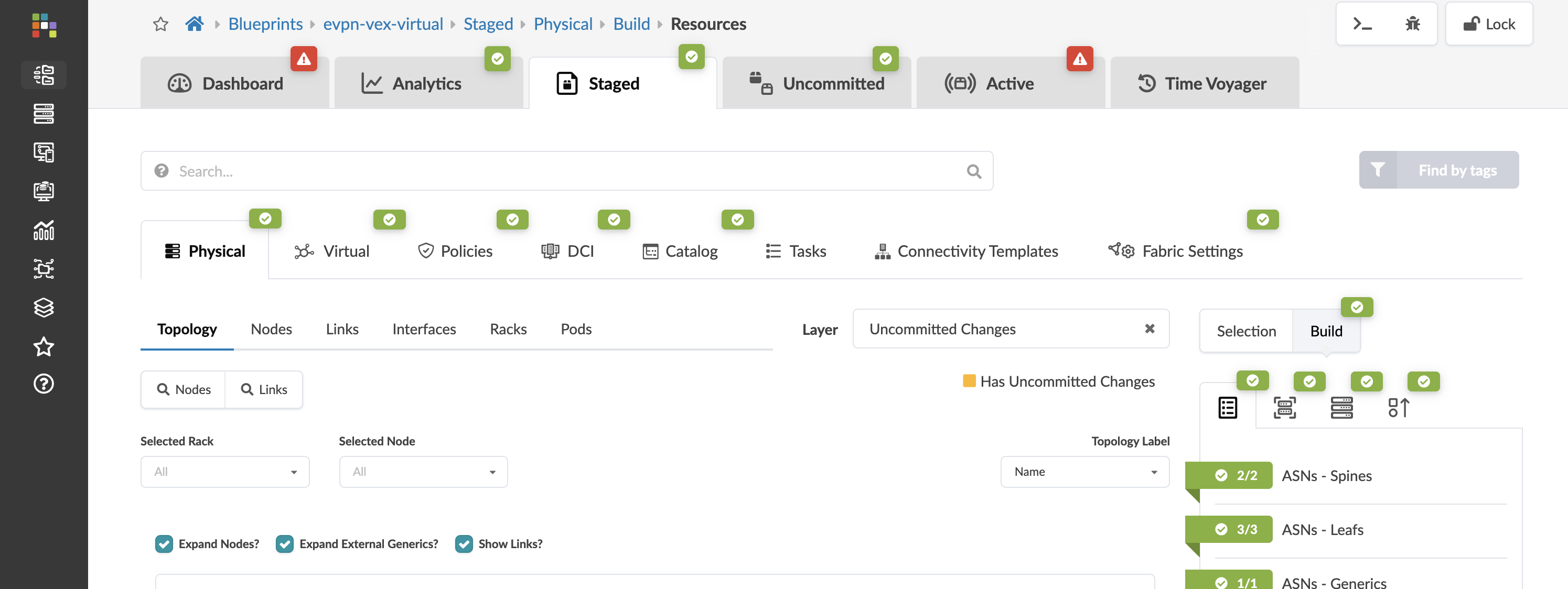1568x589 pixels.
Task: Click the bug report icon
Action: coord(1412,24)
